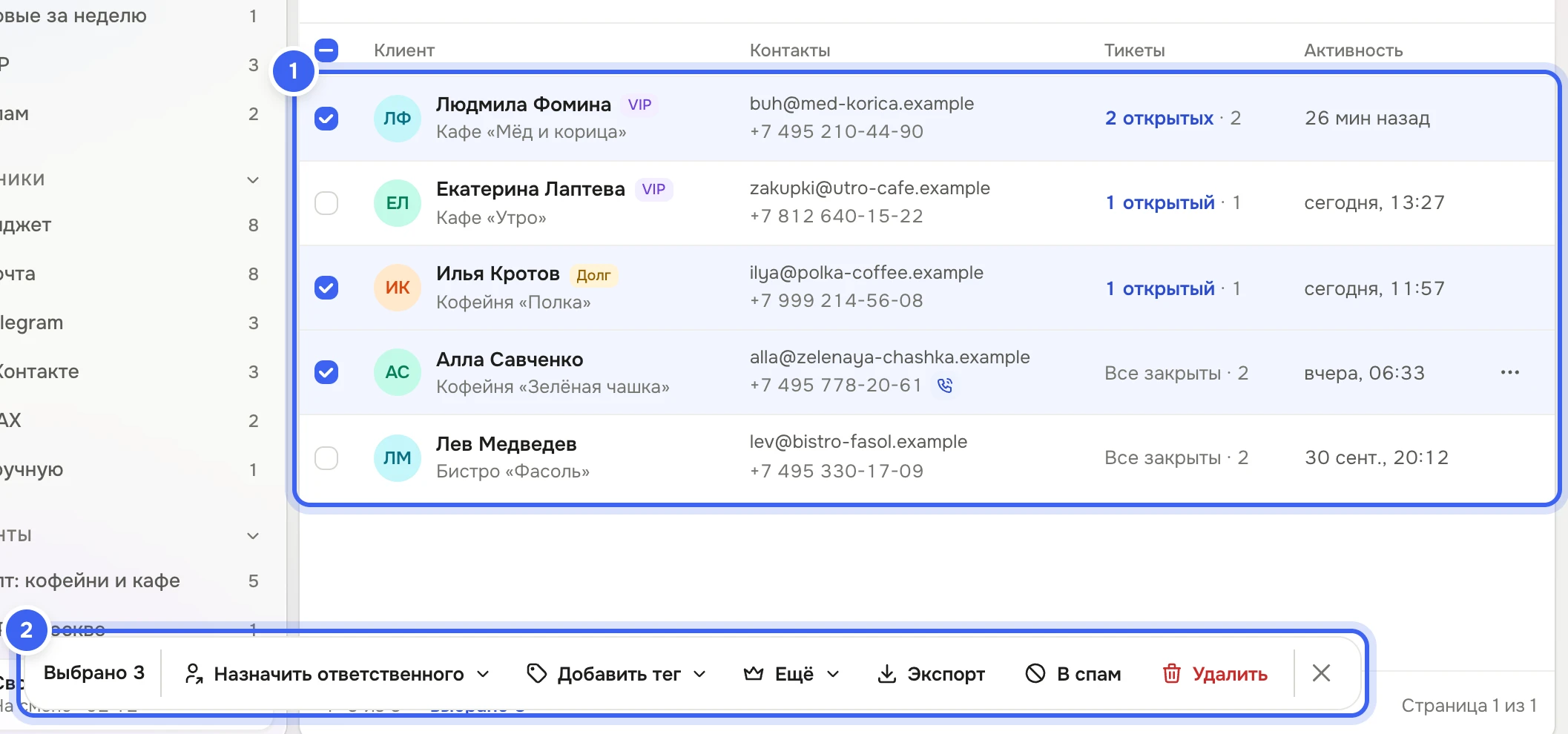1568x734 pixels.
Task: Click the Выбрано 3 selection counter
Action: [94, 672]
